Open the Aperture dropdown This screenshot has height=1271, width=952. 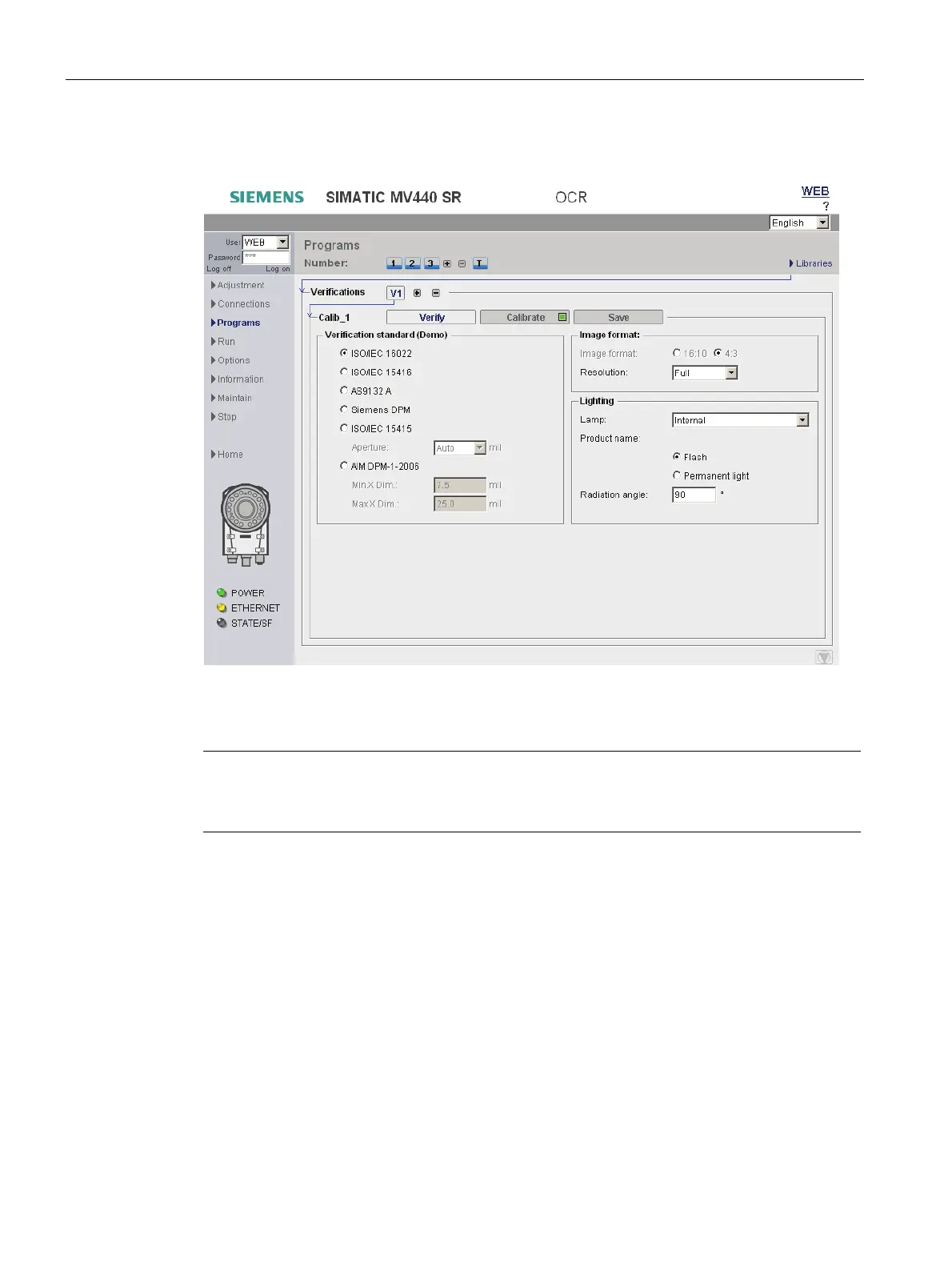click(460, 448)
